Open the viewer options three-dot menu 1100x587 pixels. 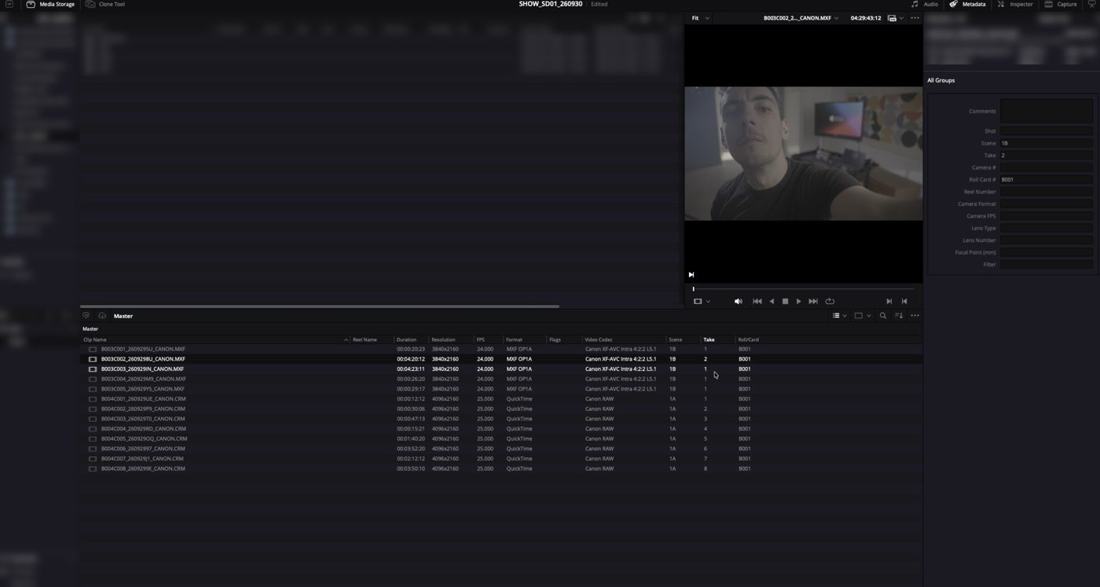[x=915, y=18]
